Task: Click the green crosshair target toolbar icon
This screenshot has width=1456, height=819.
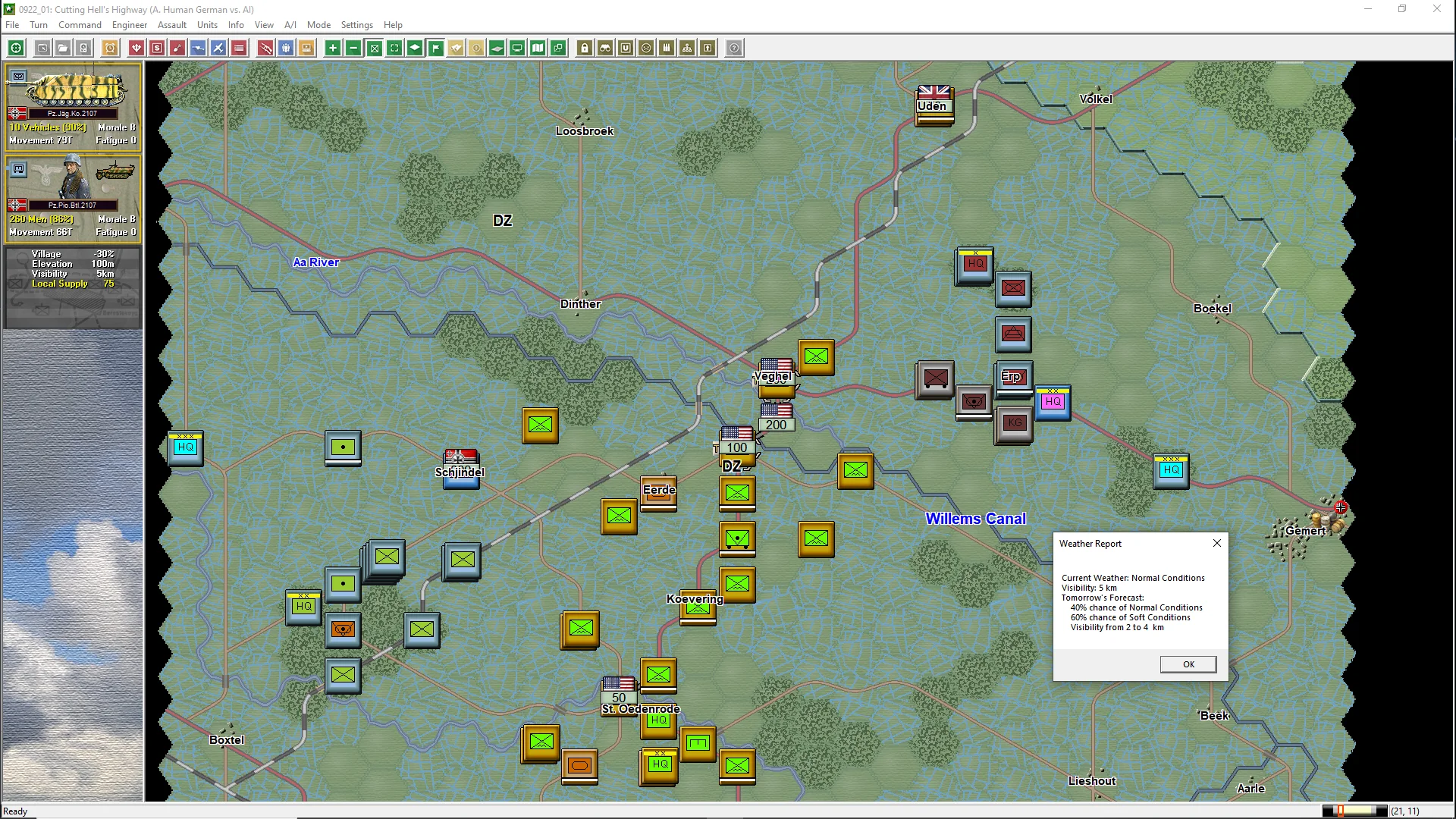Action: coord(16,49)
